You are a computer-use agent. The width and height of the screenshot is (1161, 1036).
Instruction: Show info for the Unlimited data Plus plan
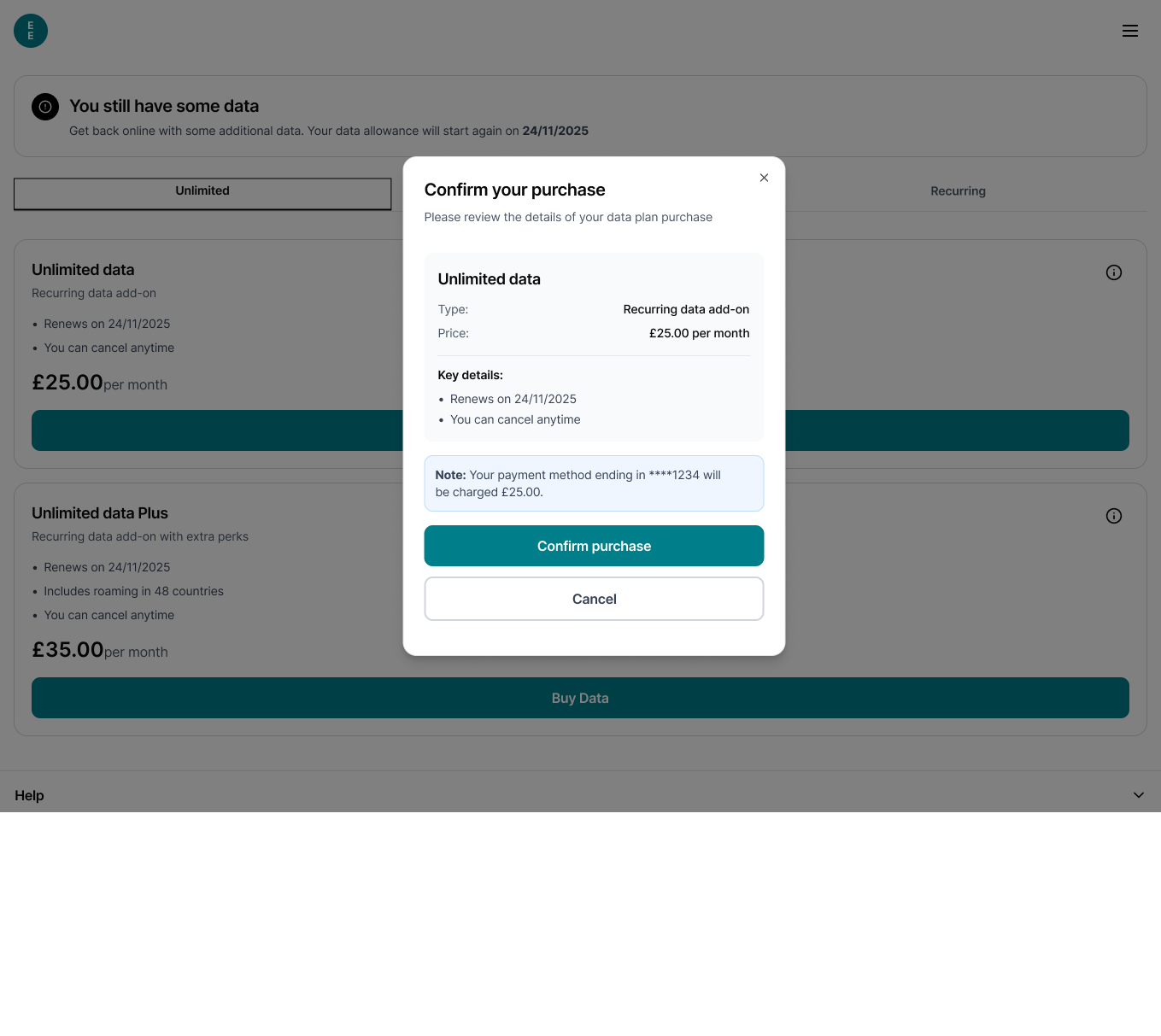1113,516
